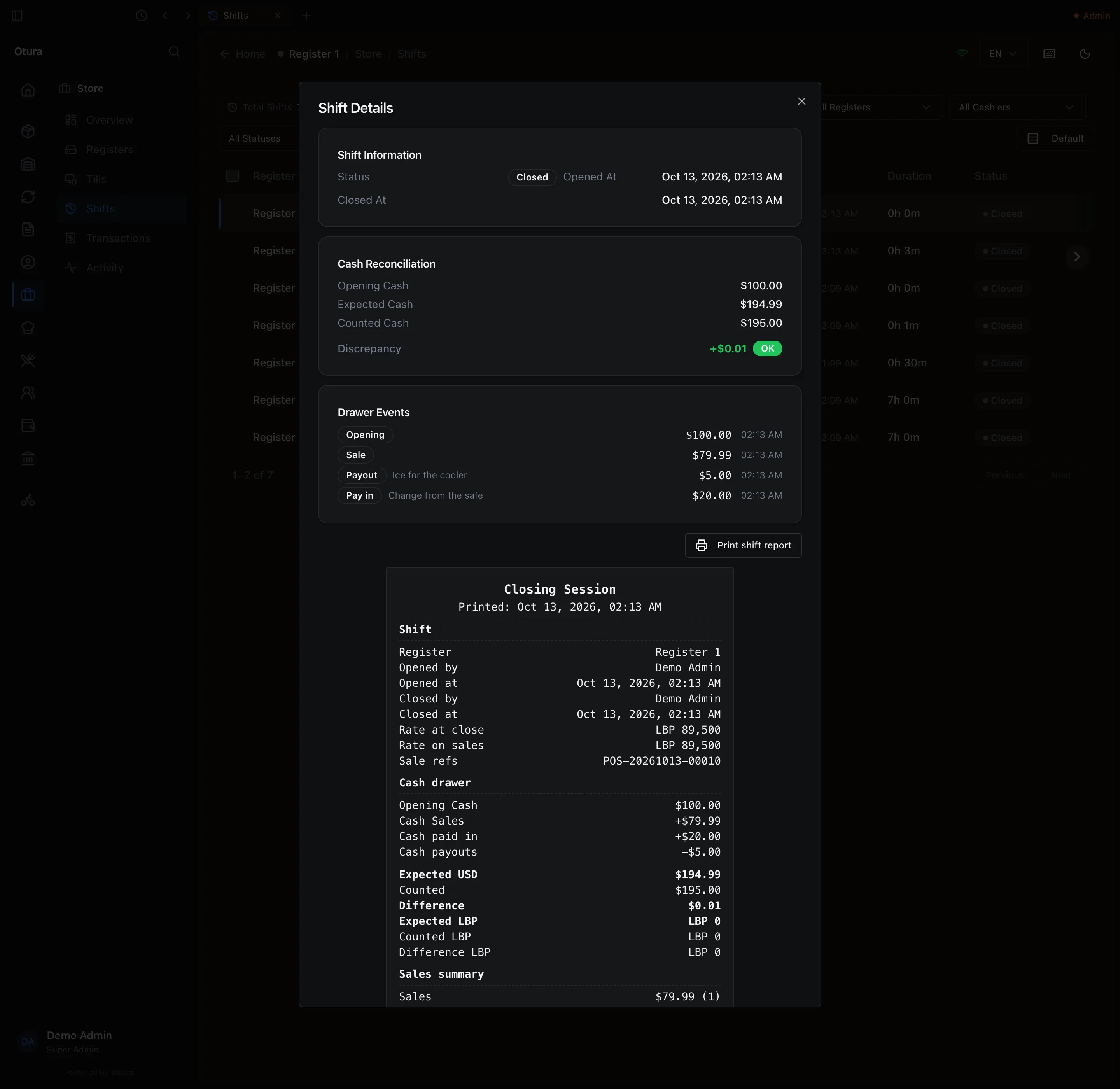1120x1089 pixels.
Task: Open Demo Admin user profile
Action: pos(79,1042)
